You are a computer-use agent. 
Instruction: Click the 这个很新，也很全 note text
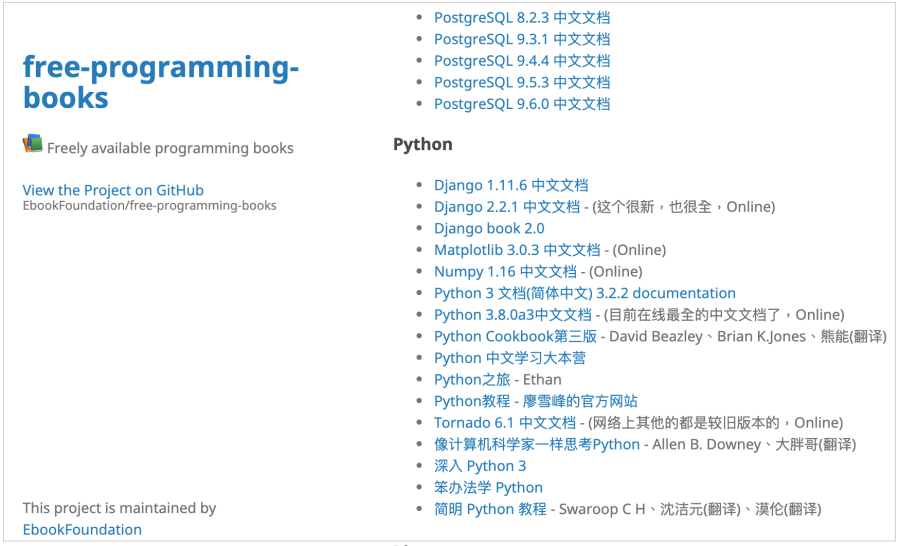tap(654, 207)
